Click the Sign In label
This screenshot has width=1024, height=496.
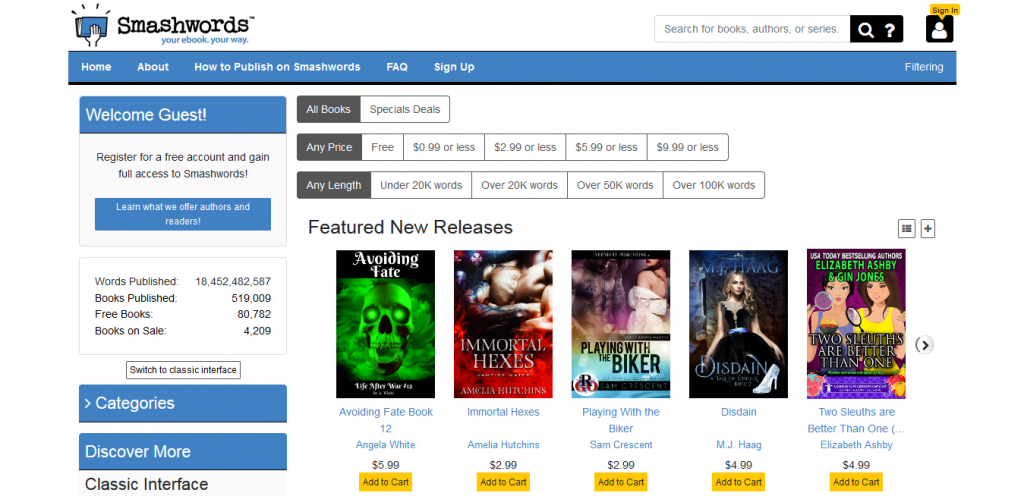(x=945, y=10)
